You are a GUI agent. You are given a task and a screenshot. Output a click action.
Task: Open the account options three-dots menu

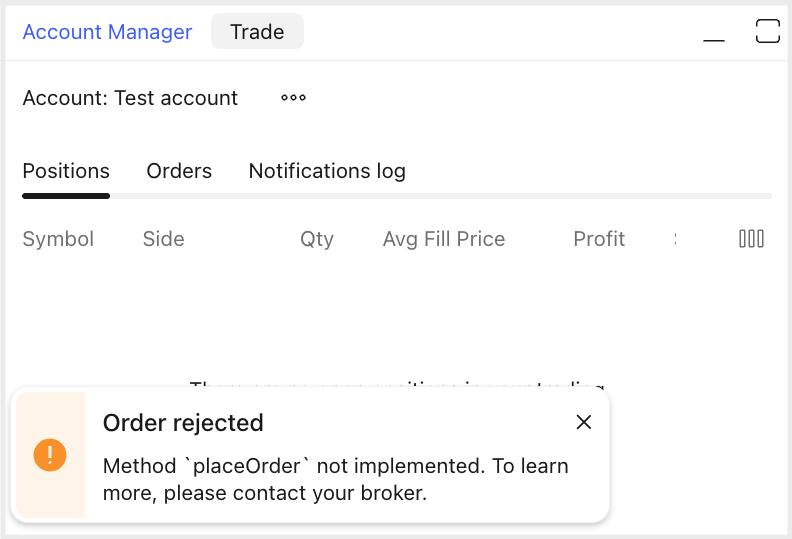pyautogui.click(x=293, y=98)
